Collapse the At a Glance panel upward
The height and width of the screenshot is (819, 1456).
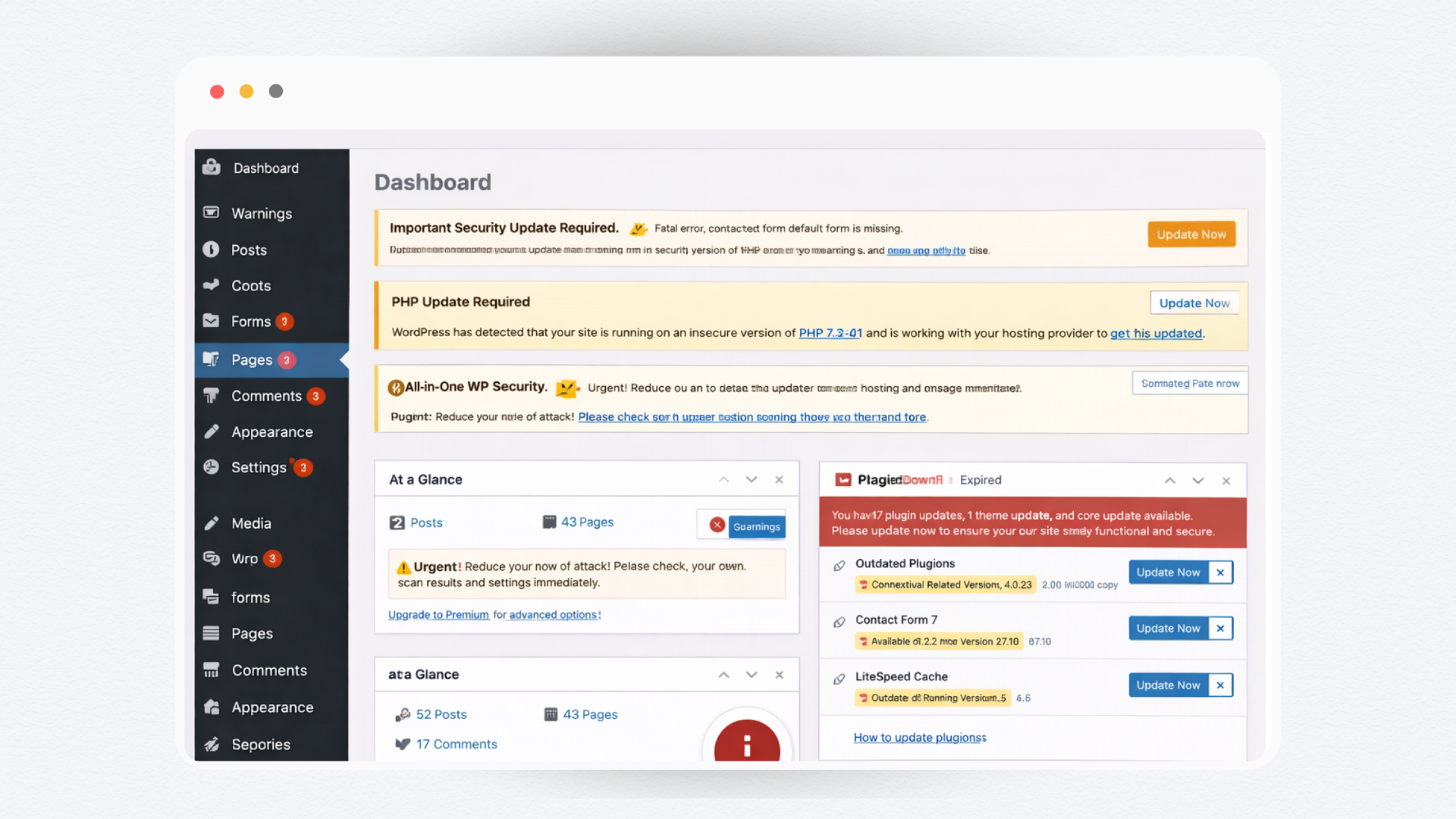(724, 479)
